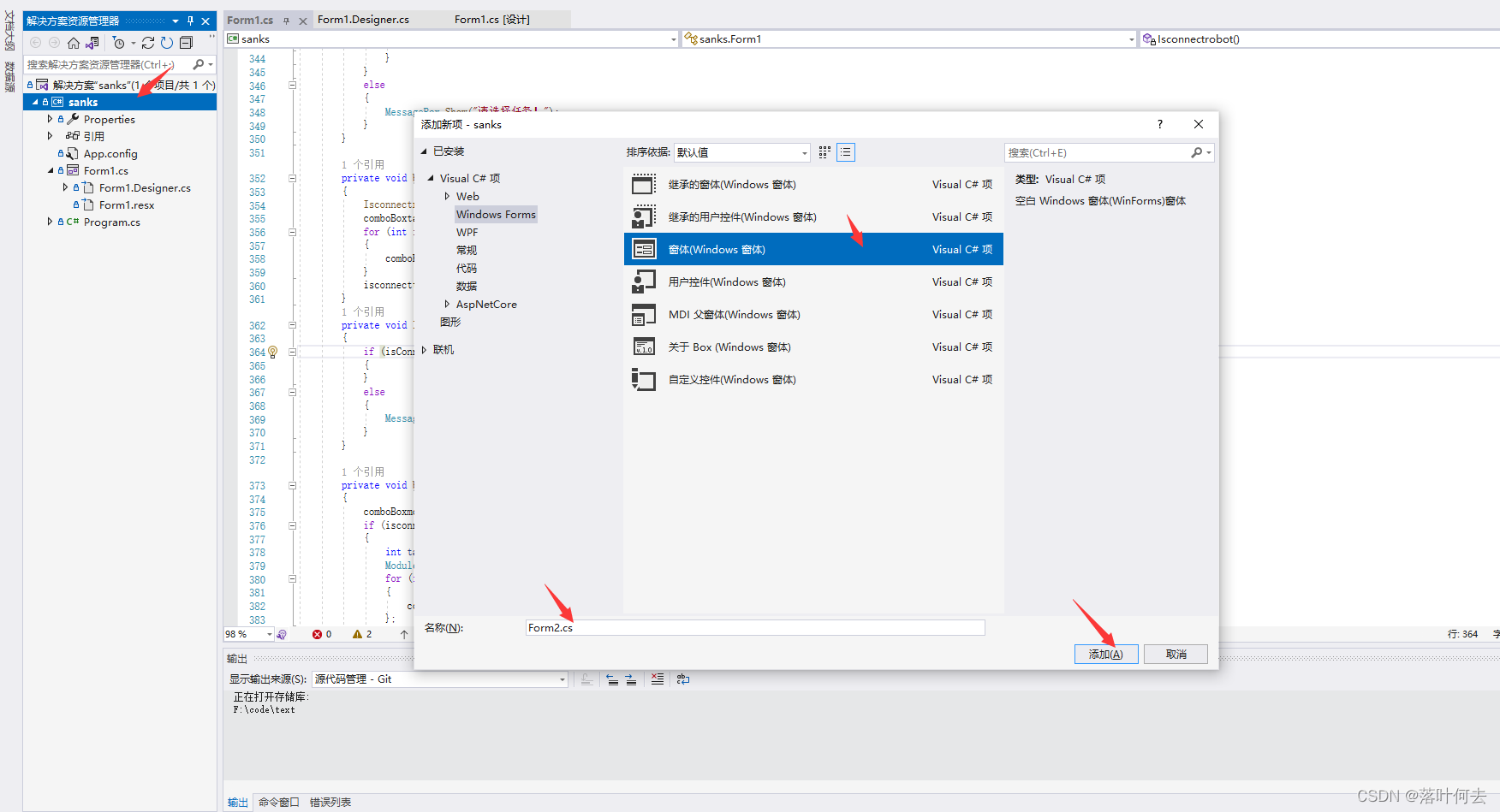This screenshot has height=812, width=1500.
Task: Switch to the Form1.Designer.cs tab
Action: click(363, 20)
